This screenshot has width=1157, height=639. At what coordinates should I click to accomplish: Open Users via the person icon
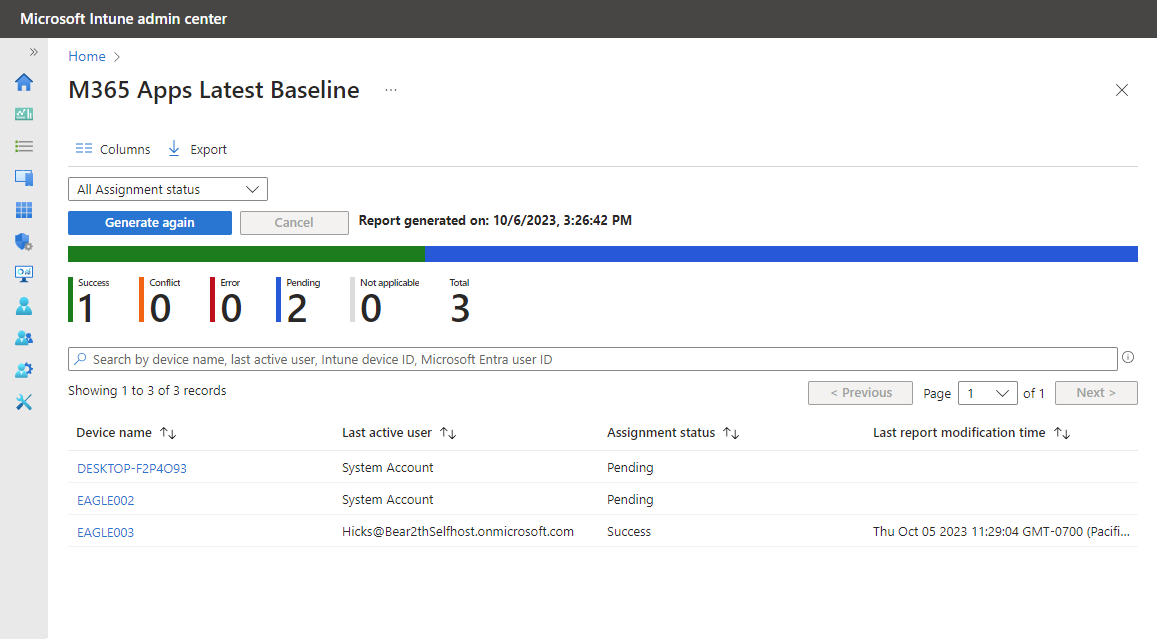click(x=23, y=305)
